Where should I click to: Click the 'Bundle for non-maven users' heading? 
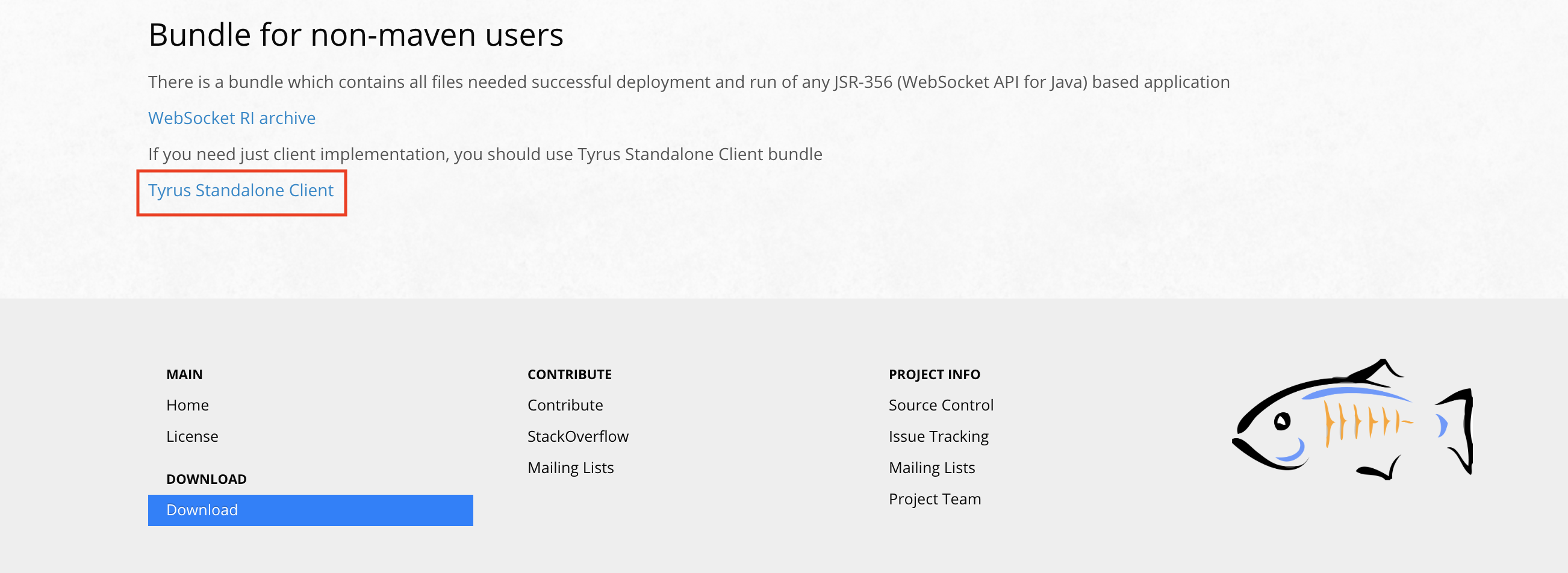[x=355, y=35]
